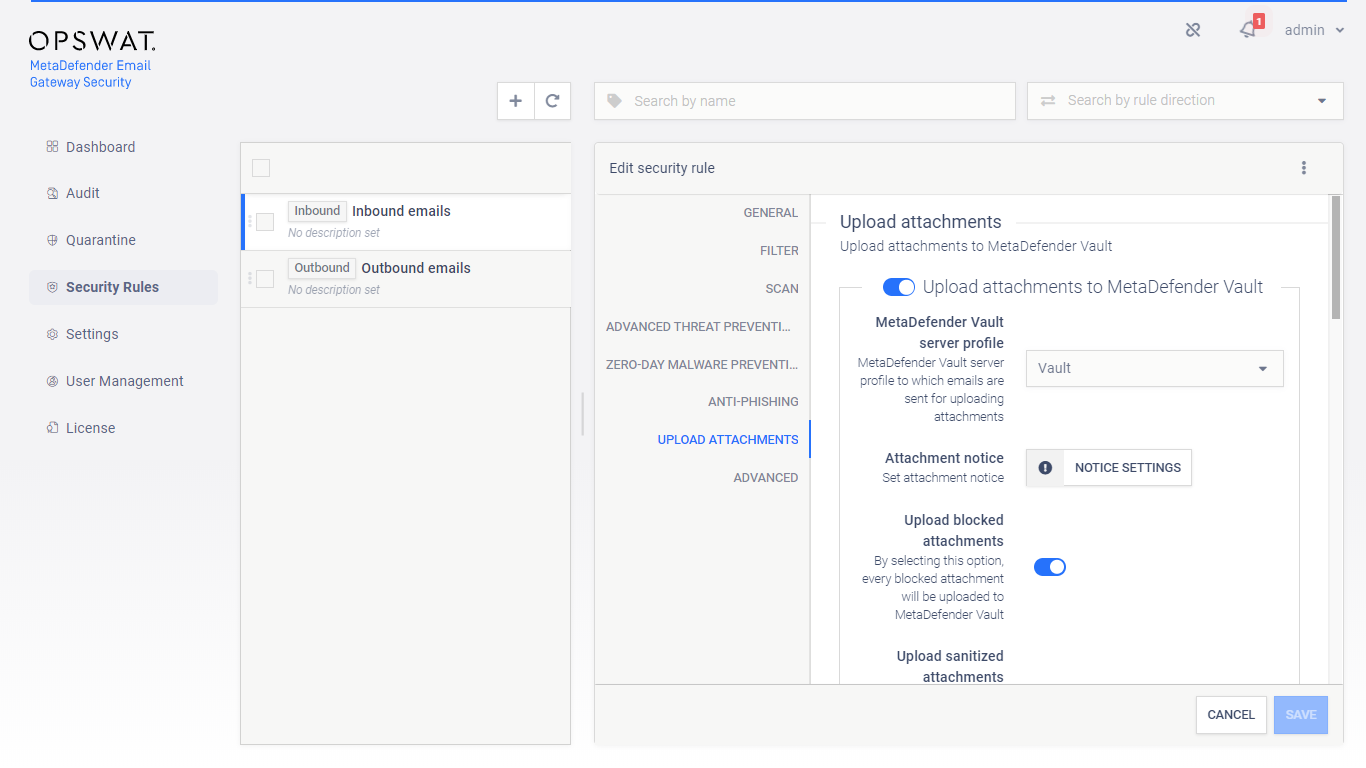Open the Search by rule direction dropdown
This screenshot has width=1366, height=768.
point(1185,101)
